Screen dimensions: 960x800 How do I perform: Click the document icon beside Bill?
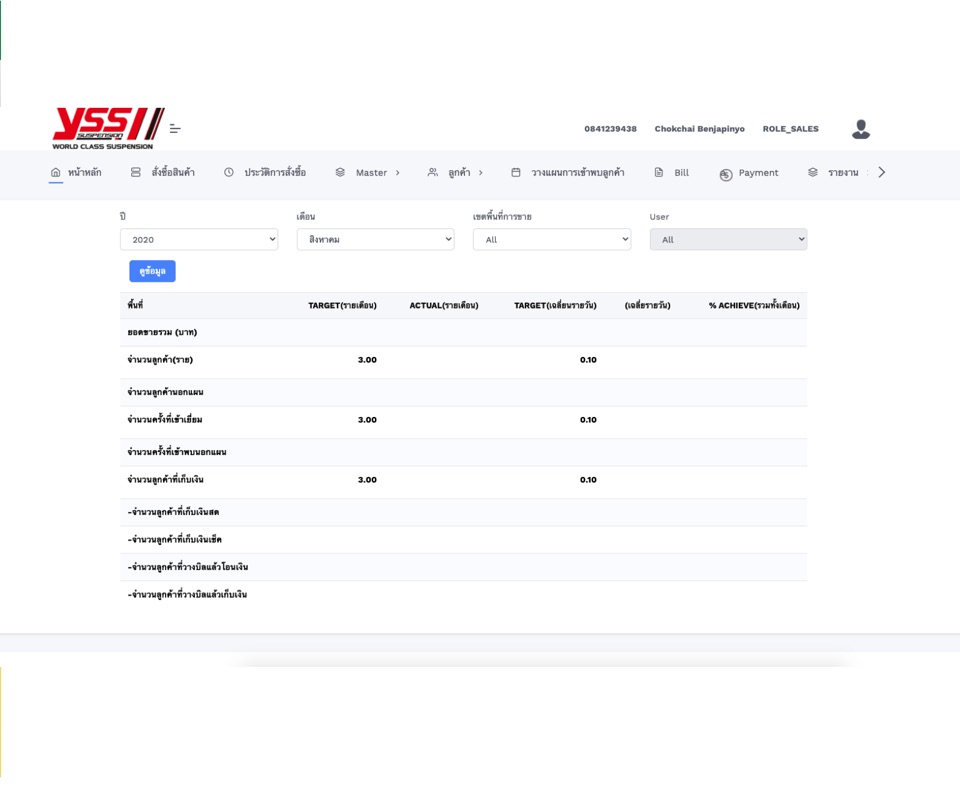[x=659, y=173]
